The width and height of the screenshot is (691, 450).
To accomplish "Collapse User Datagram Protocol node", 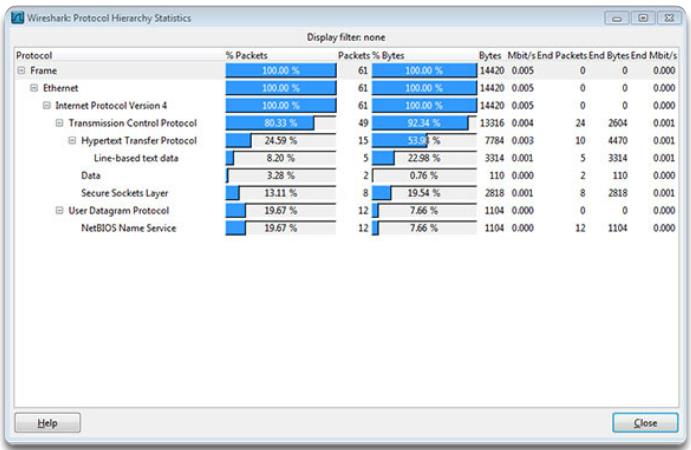I will tap(59, 211).
